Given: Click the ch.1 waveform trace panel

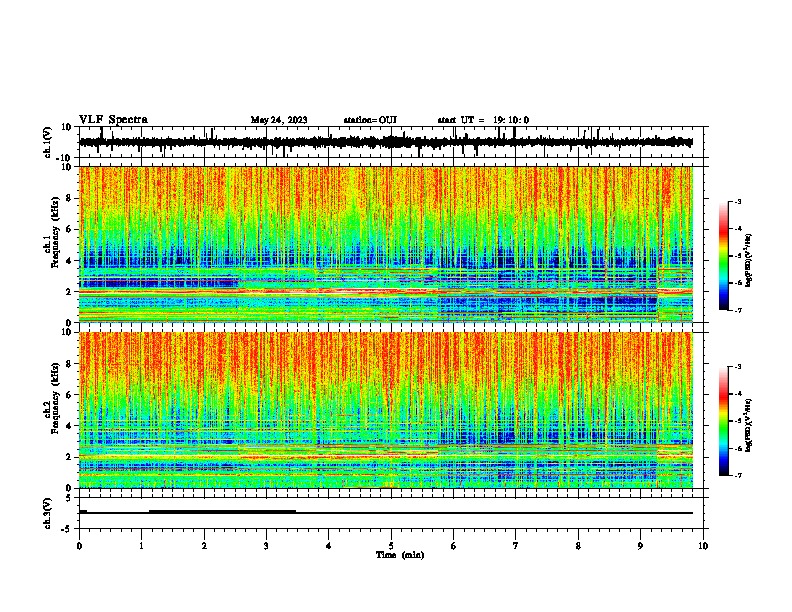Looking at the screenshot, I should tap(393, 142).
